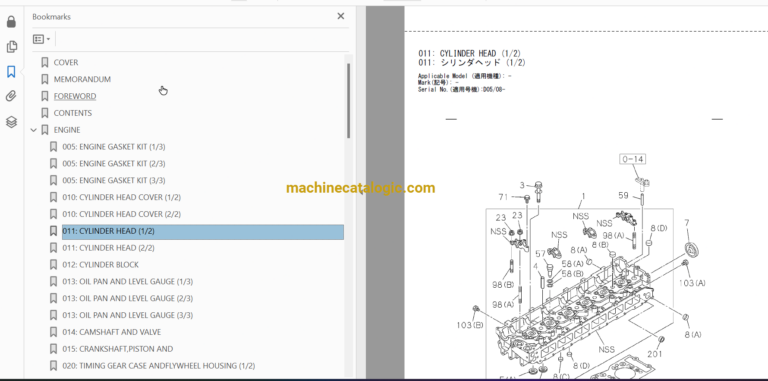Click part number 59 label in diagram
The image size is (768, 381).
coord(623,195)
